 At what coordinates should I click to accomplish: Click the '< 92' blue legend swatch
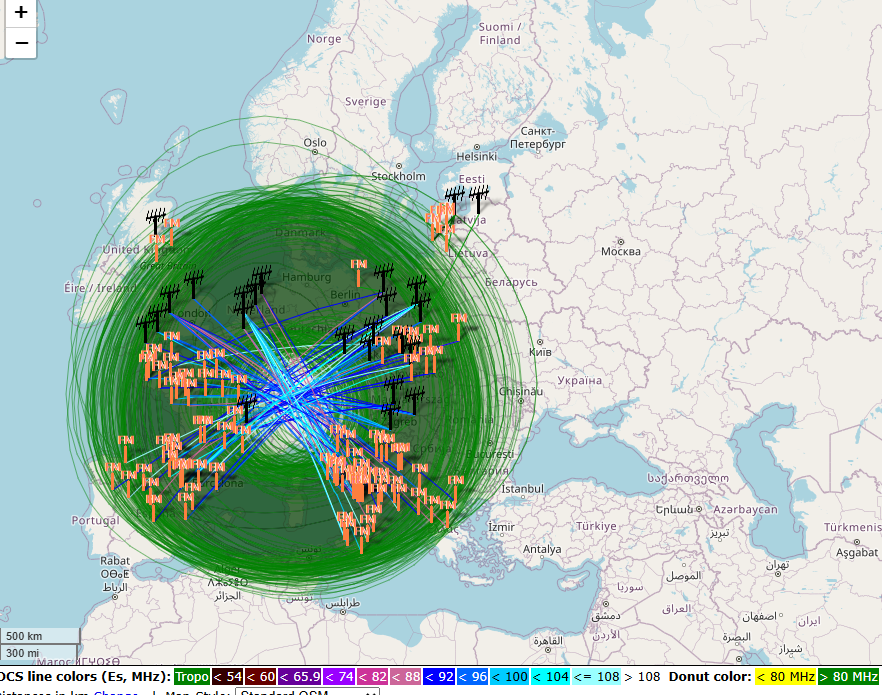pos(439,676)
